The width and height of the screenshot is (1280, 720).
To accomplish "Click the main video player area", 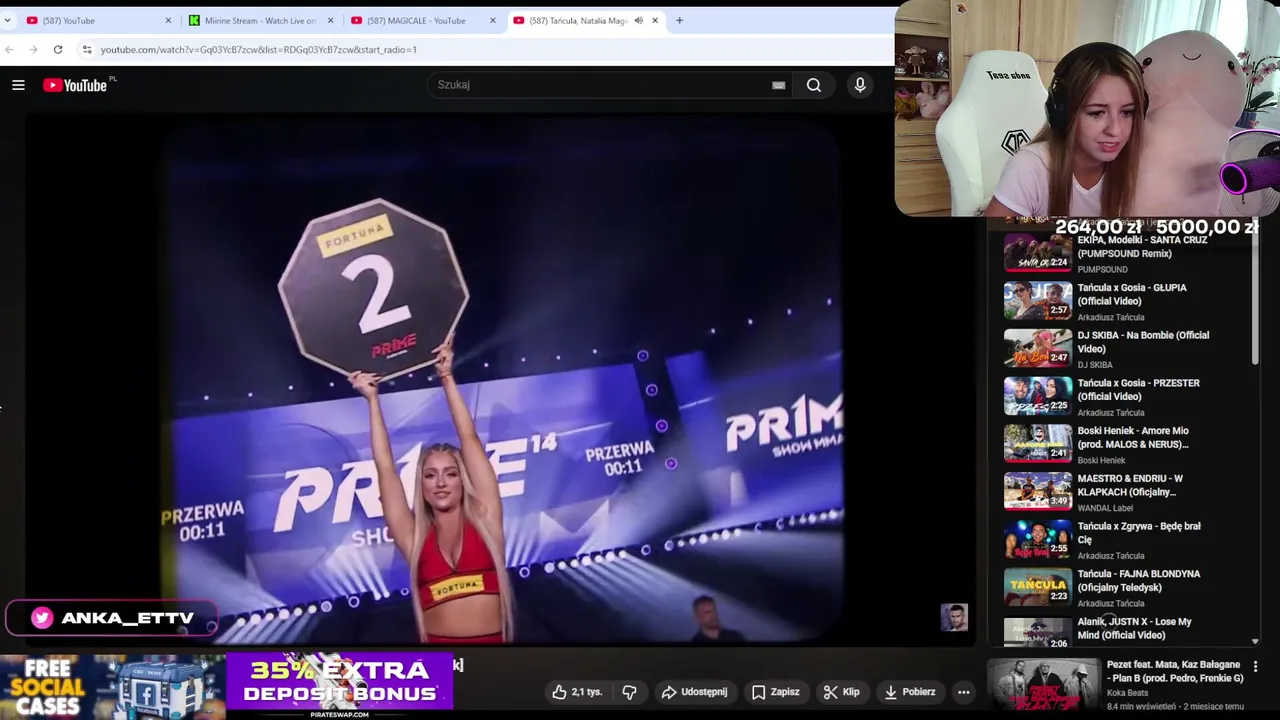I will tap(500, 380).
